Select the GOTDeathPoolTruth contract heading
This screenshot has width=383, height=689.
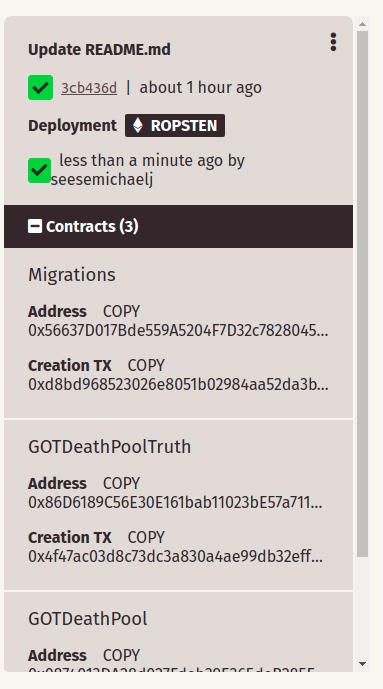(x=110, y=447)
